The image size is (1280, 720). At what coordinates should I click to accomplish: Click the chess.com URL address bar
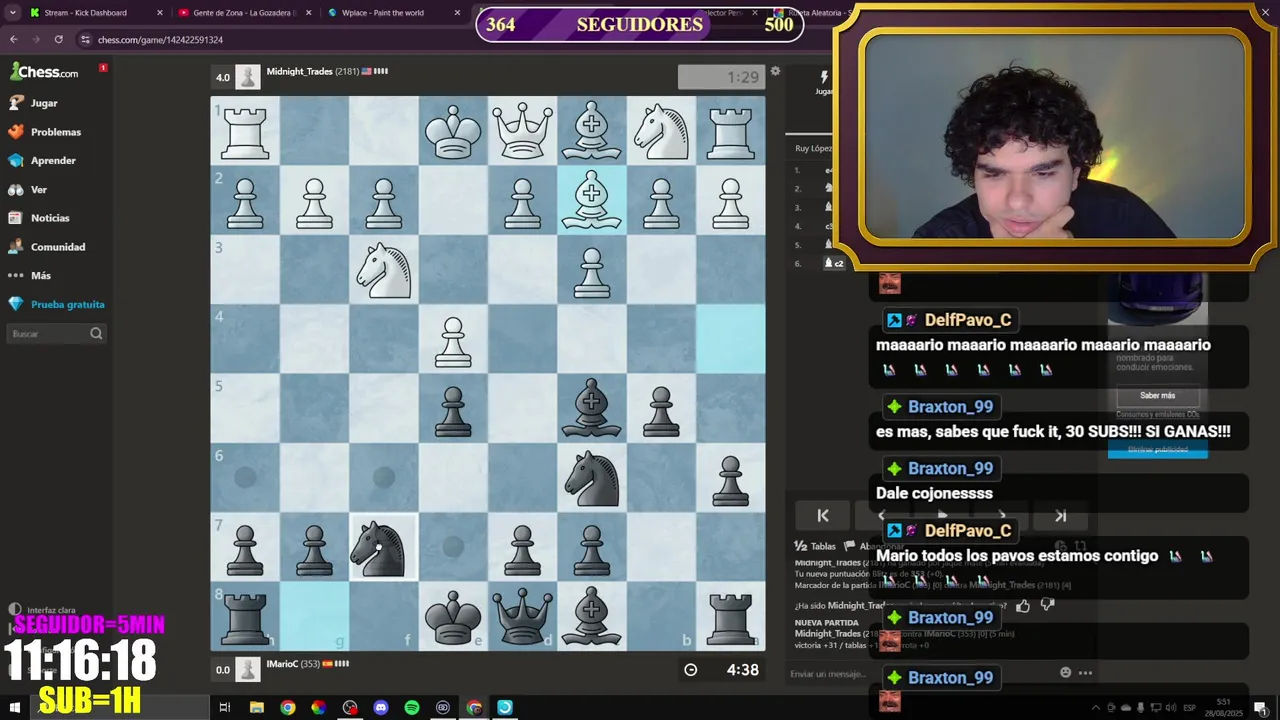click(160, 40)
